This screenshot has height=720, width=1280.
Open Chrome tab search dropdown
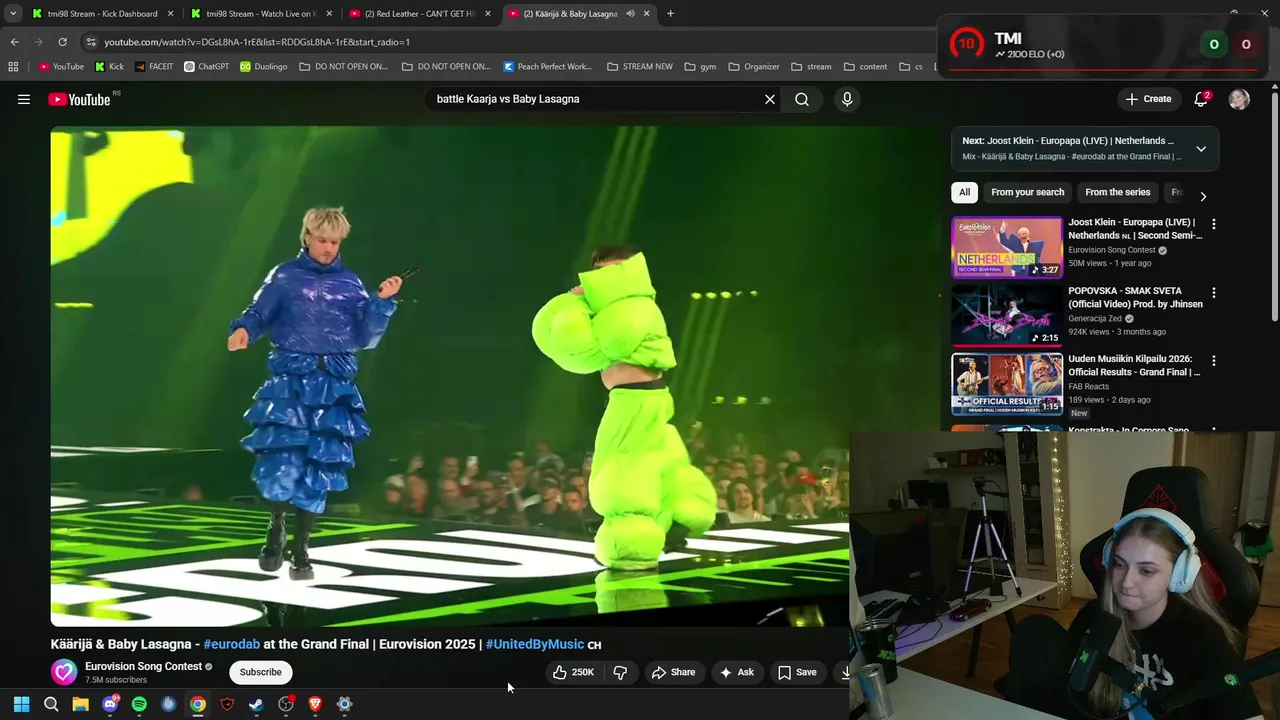tap(13, 14)
